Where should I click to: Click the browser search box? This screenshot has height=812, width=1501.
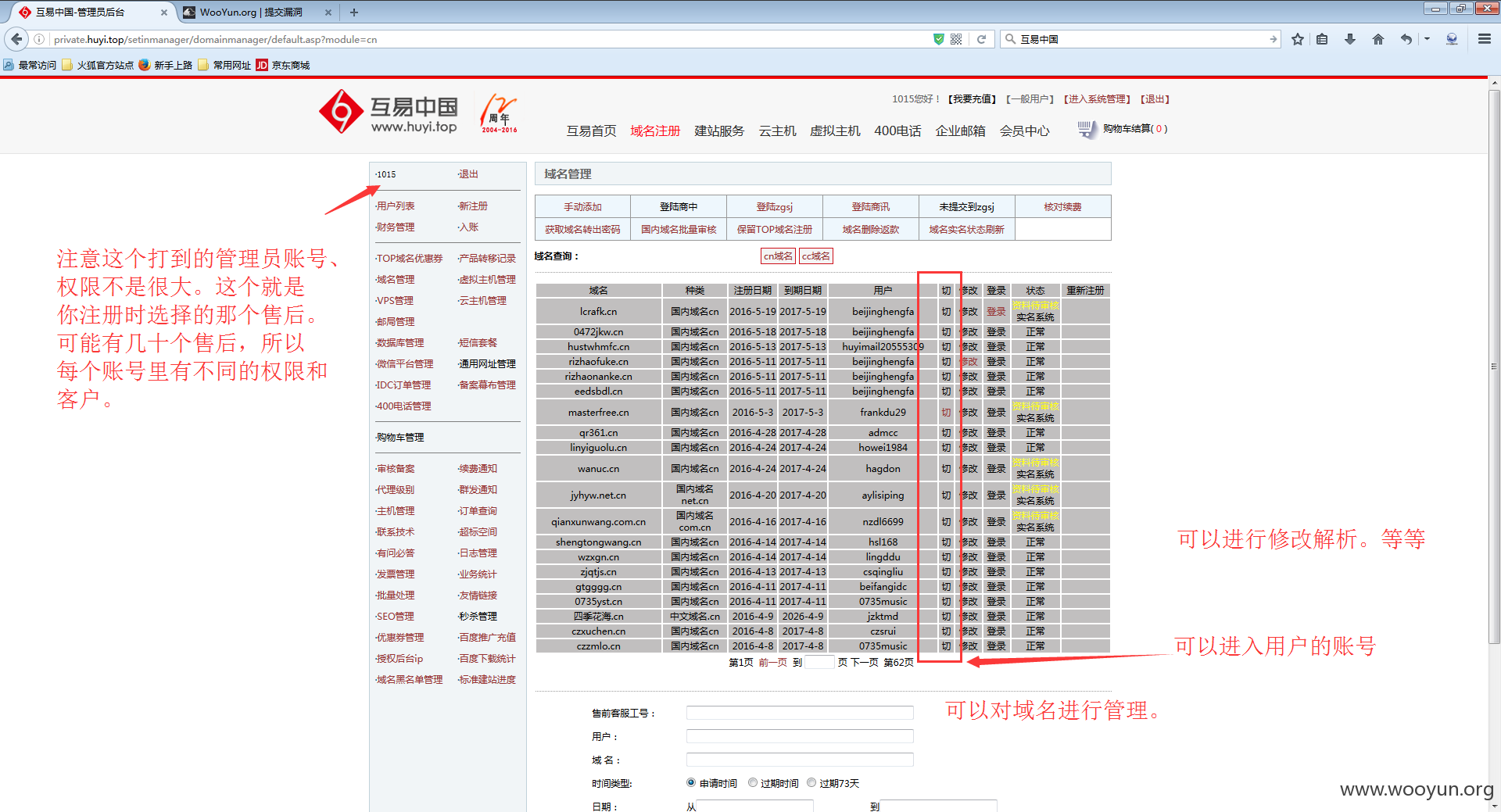1141,39
